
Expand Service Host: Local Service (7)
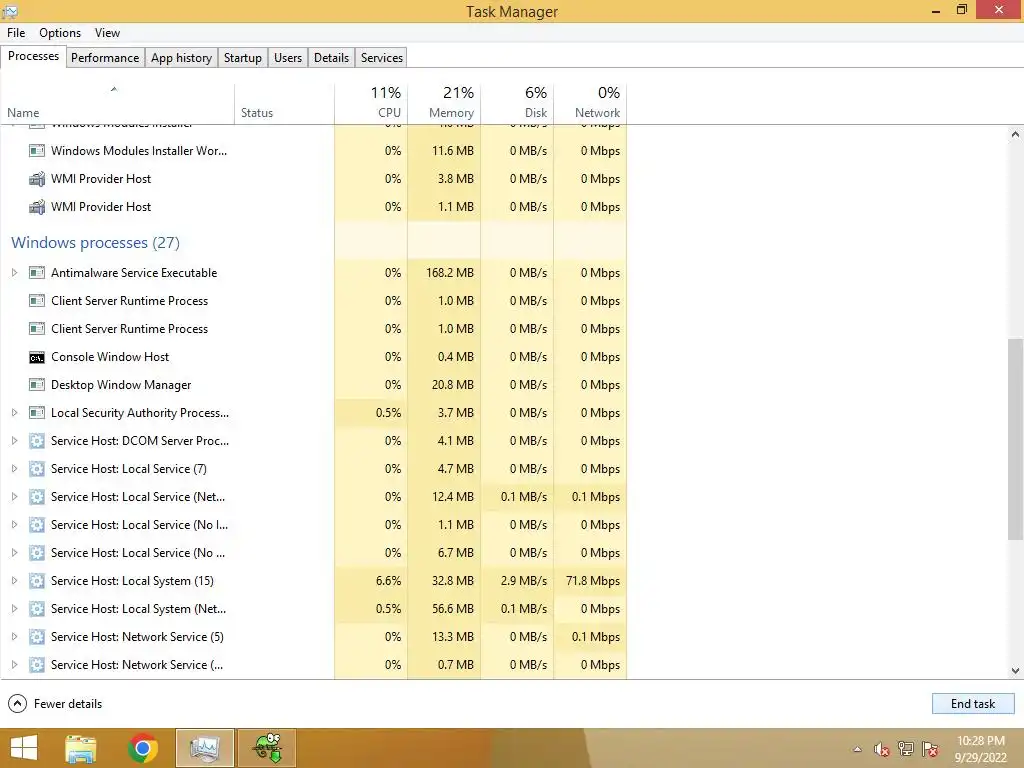coord(14,470)
